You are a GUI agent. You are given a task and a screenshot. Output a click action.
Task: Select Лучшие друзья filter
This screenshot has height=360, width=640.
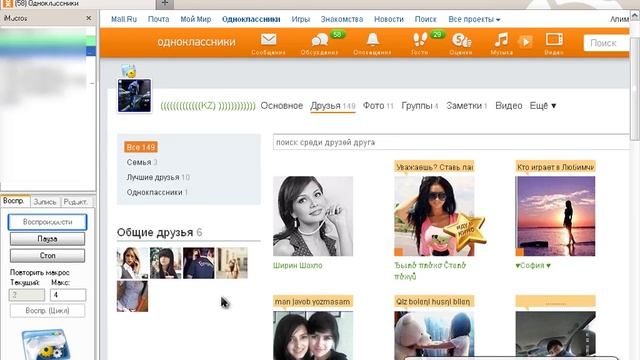[158, 178]
